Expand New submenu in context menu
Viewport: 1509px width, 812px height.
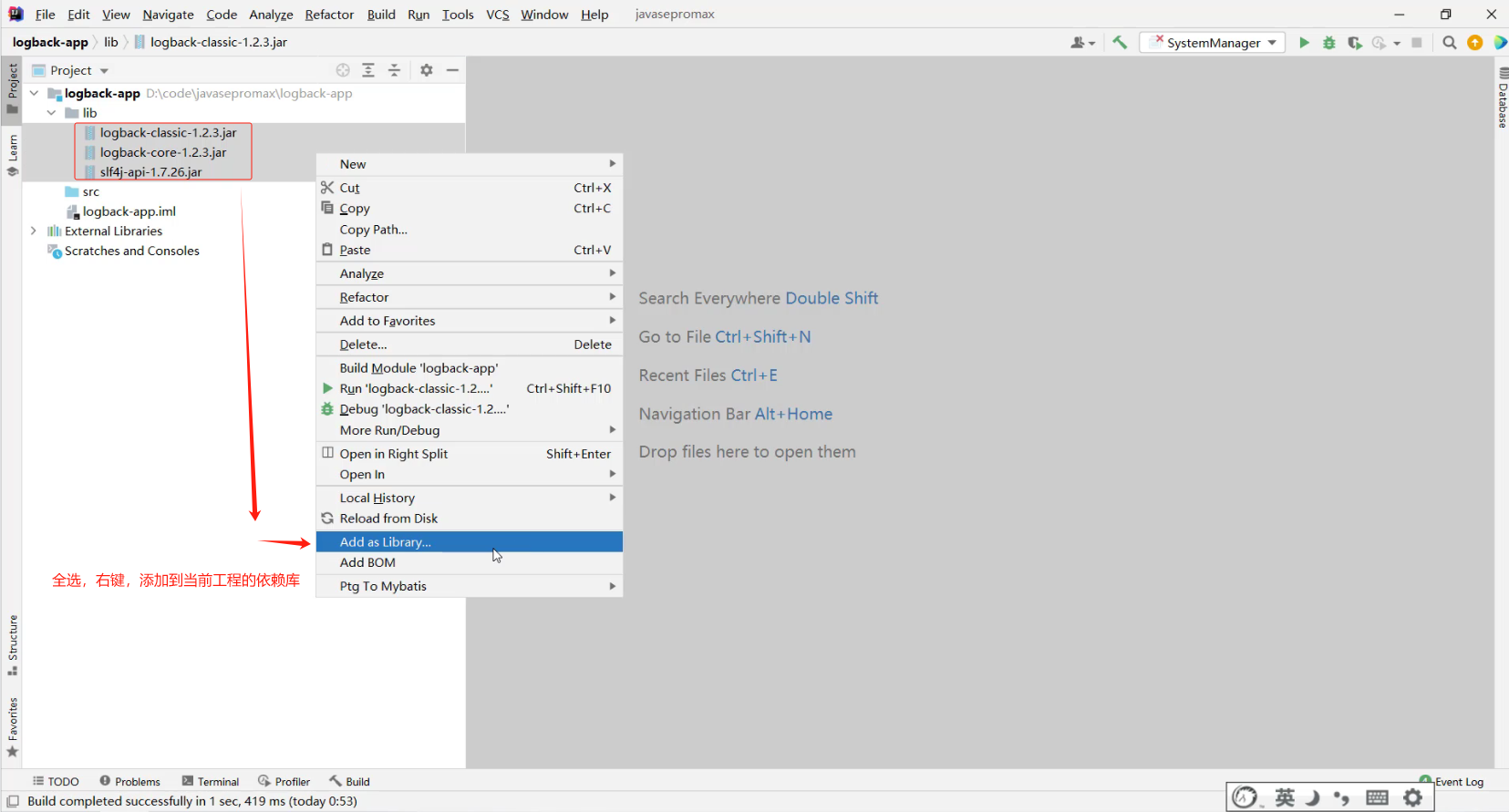tap(469, 164)
